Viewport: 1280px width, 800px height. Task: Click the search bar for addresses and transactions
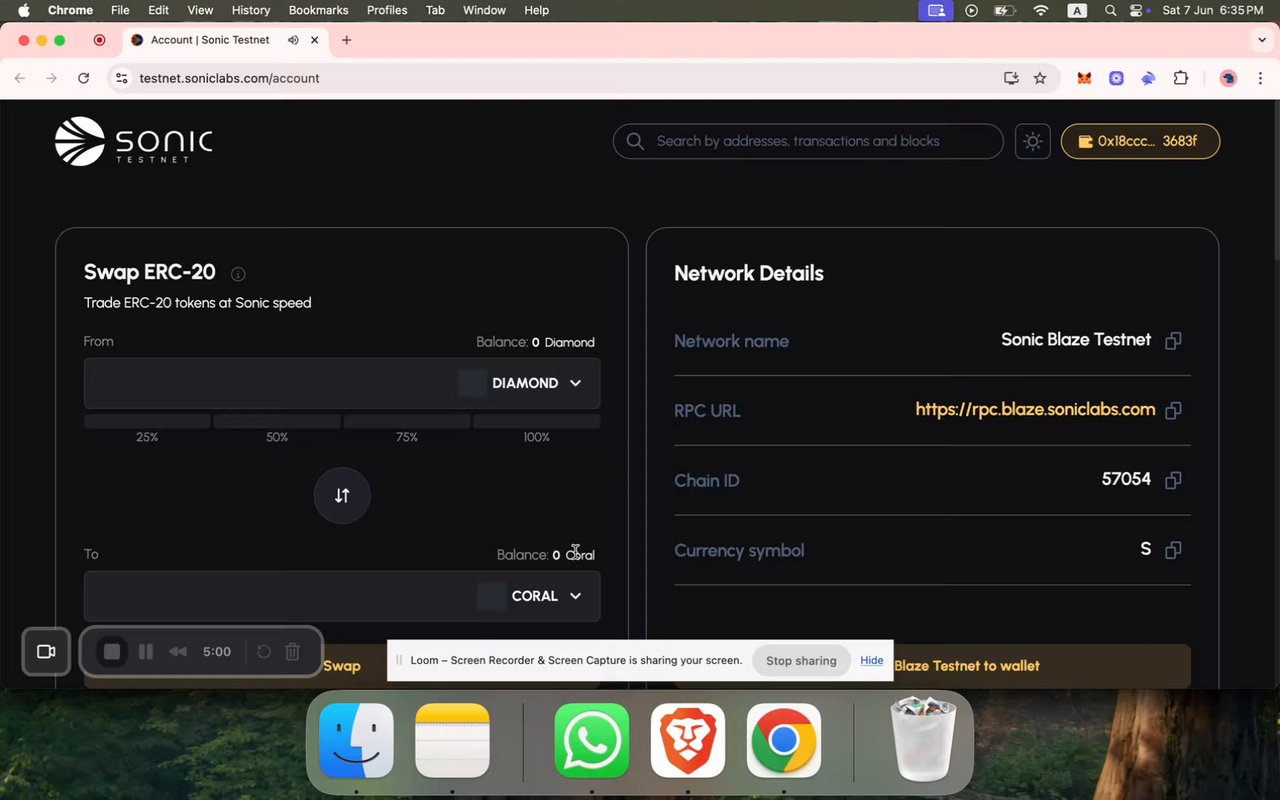tap(808, 141)
